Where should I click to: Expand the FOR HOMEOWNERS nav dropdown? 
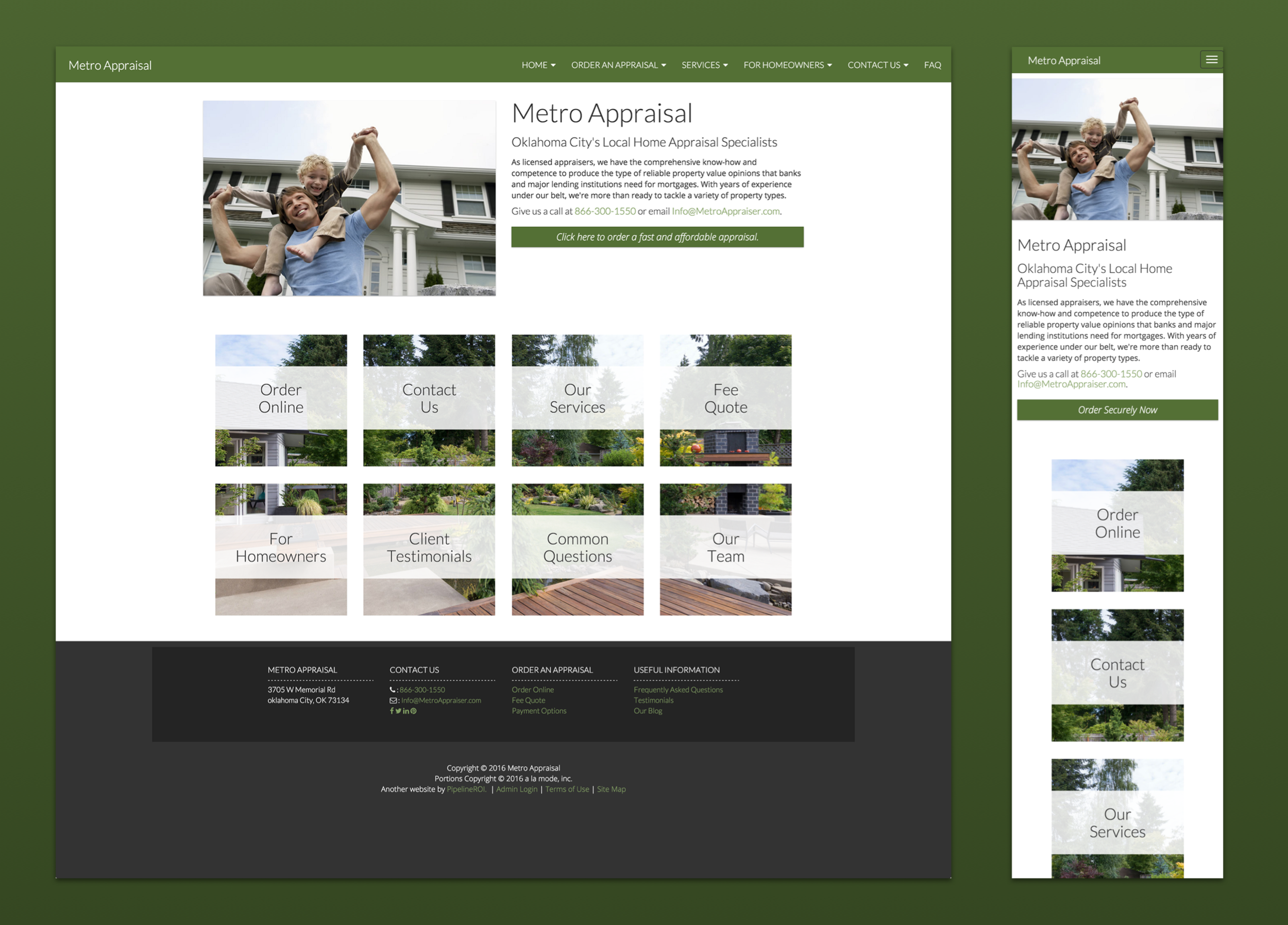coord(788,65)
